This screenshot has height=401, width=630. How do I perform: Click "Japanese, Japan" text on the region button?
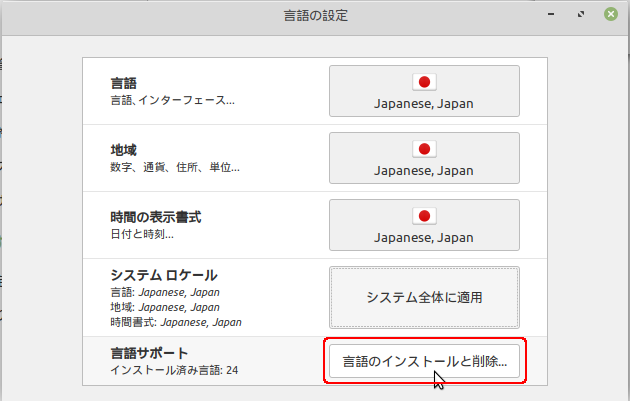(424, 170)
